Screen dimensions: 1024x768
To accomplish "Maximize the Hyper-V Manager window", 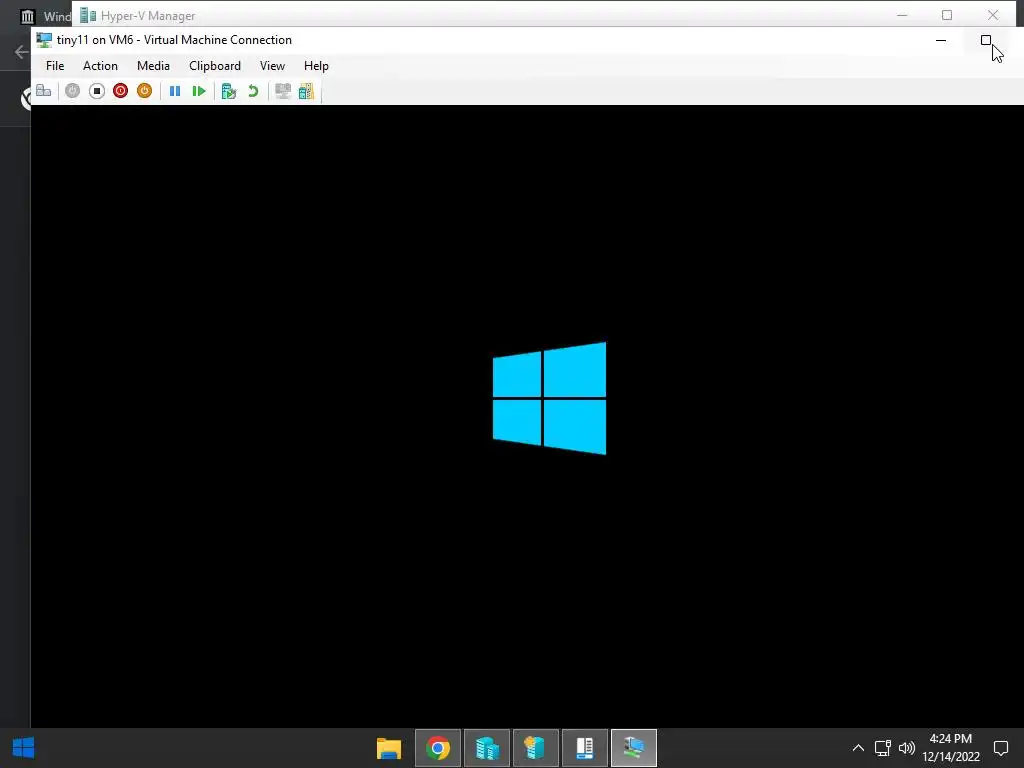I will tap(947, 15).
